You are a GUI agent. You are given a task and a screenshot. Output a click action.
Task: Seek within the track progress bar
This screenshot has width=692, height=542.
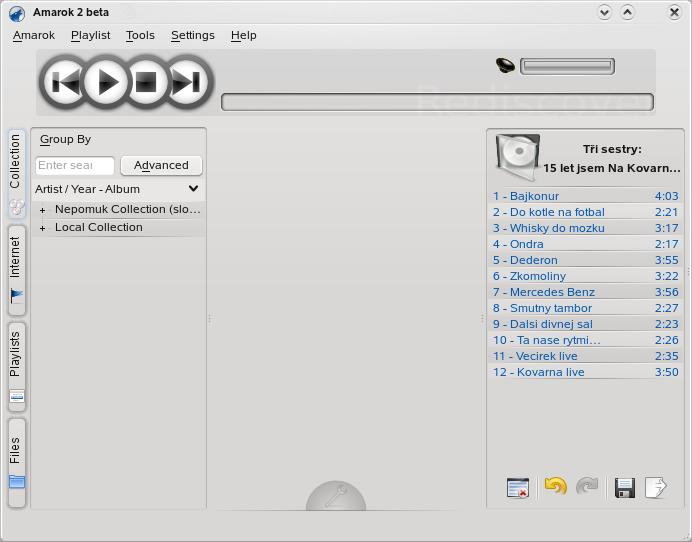437,102
